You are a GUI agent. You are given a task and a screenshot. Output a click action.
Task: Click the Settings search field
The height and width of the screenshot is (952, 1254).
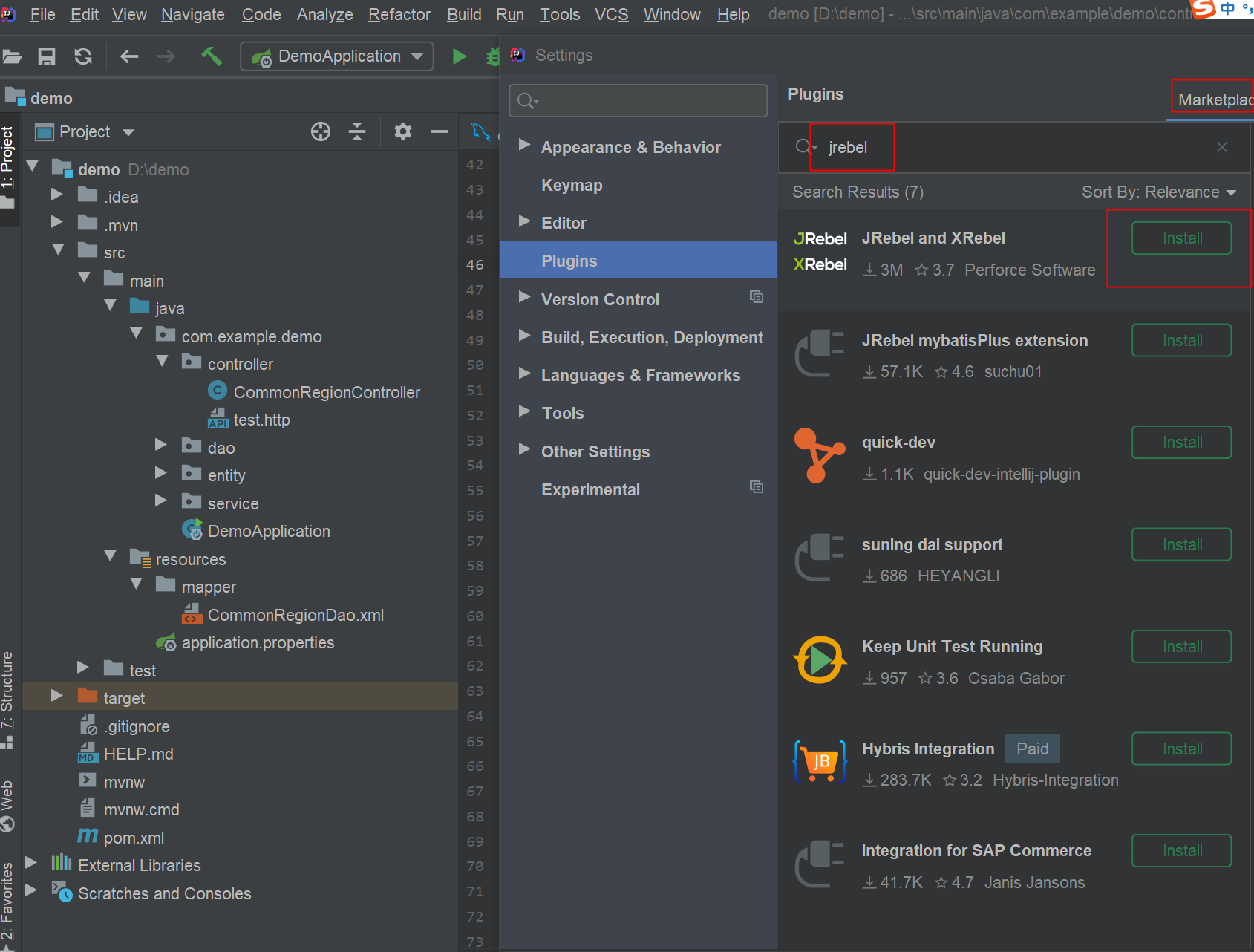pyautogui.click(x=639, y=100)
